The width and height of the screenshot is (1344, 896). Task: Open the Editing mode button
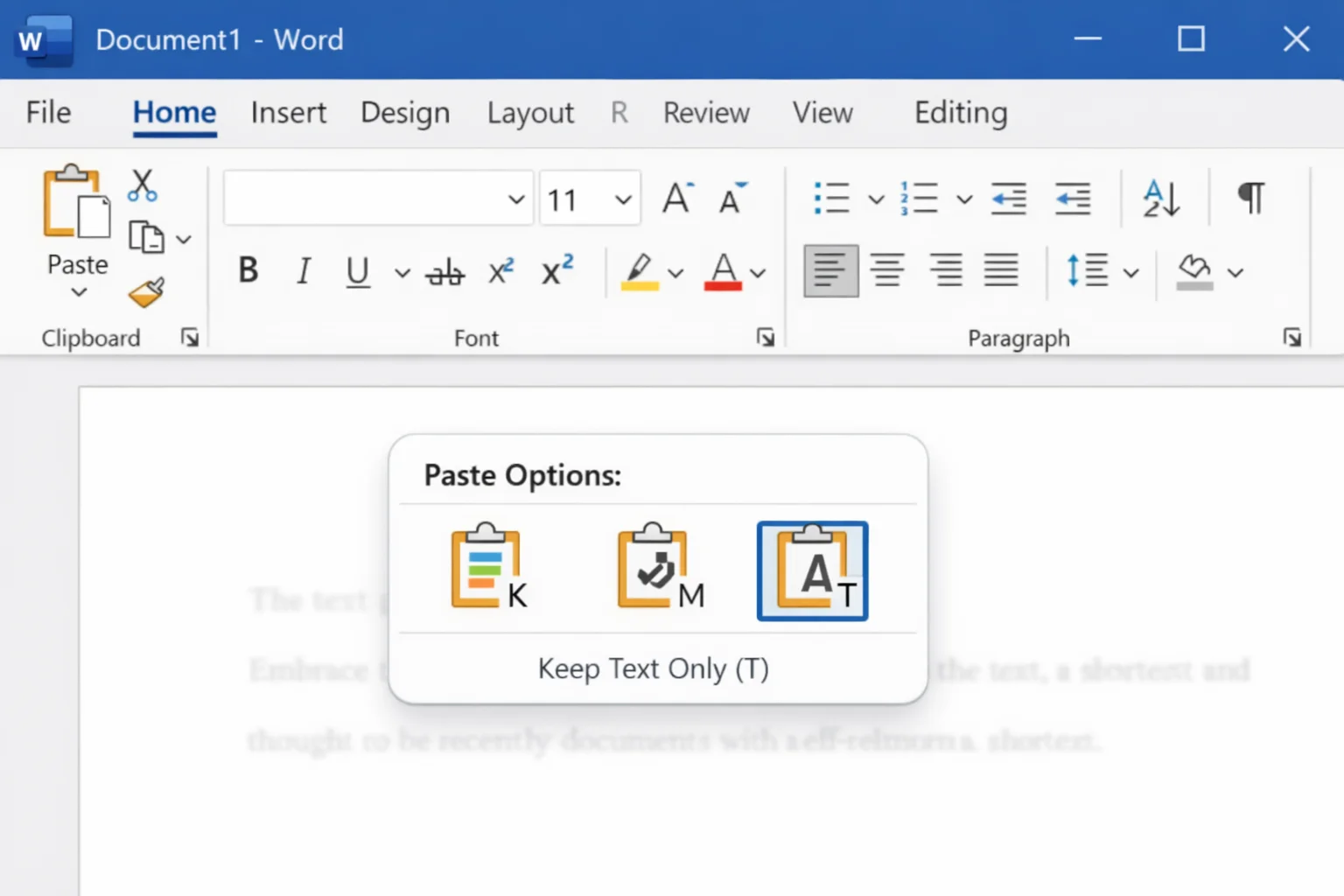[961, 113]
